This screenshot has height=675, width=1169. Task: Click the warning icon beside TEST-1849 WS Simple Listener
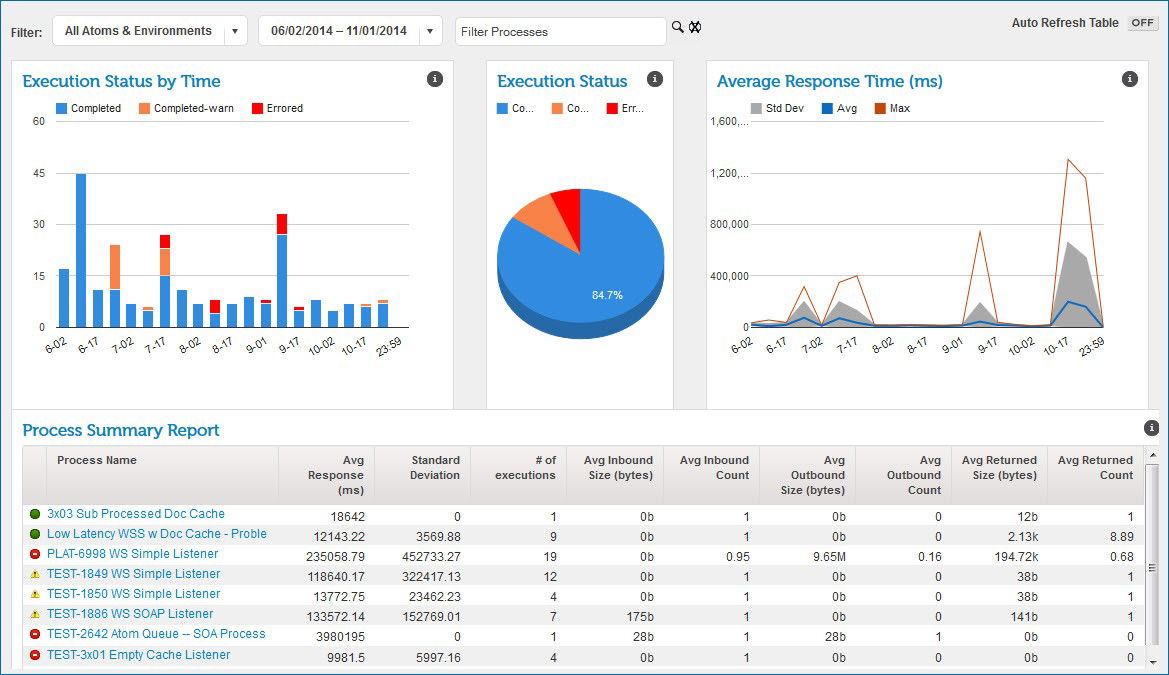point(32,574)
